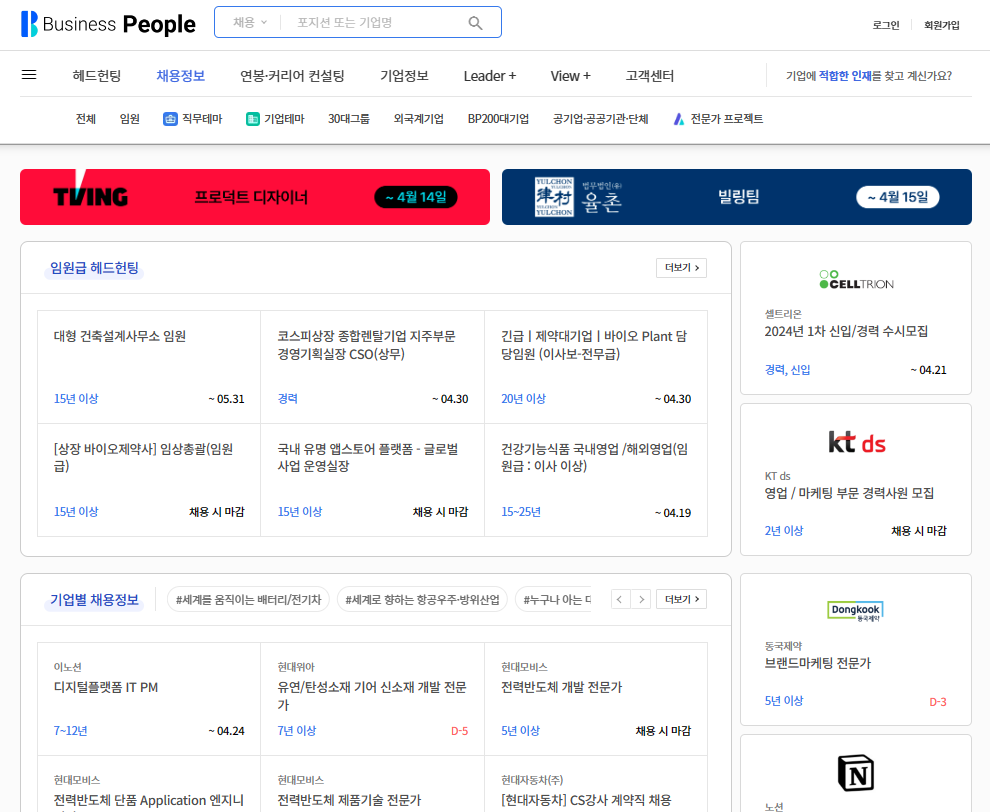Open the 고객센터 menu
Screen dimensions: 990x812
point(650,76)
